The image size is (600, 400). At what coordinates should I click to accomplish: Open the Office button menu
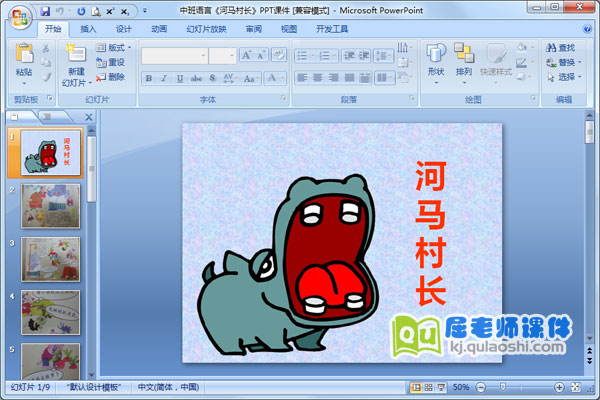tap(20, 18)
